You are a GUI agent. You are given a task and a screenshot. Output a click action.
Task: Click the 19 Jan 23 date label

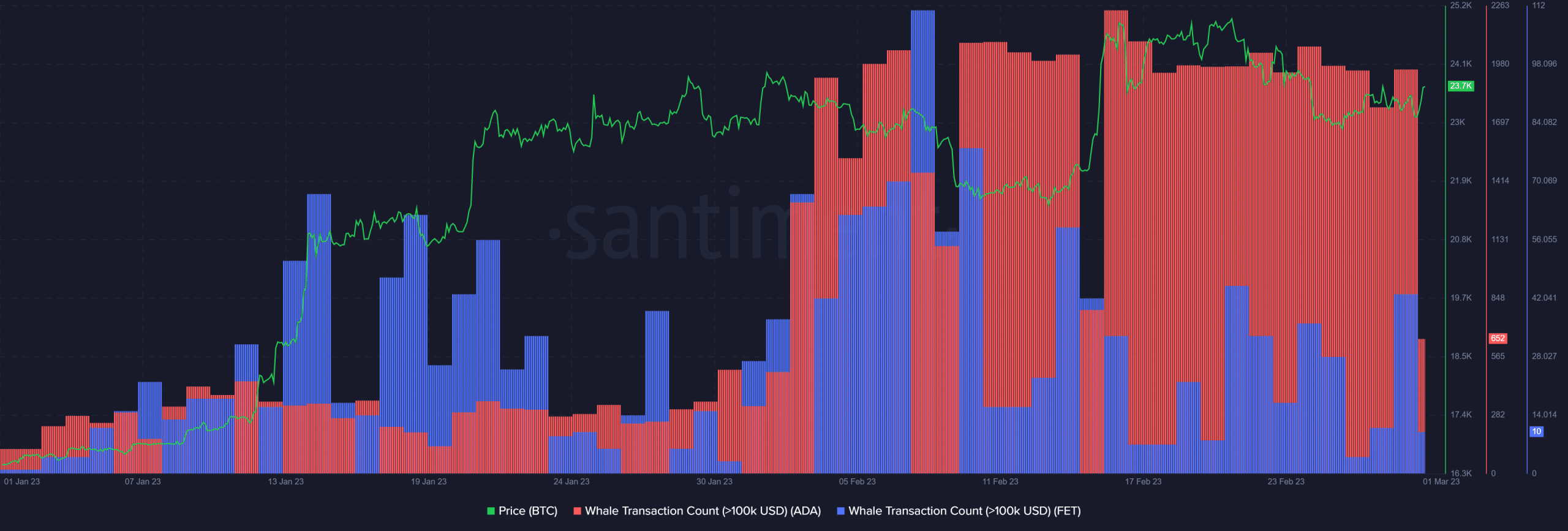(x=429, y=481)
